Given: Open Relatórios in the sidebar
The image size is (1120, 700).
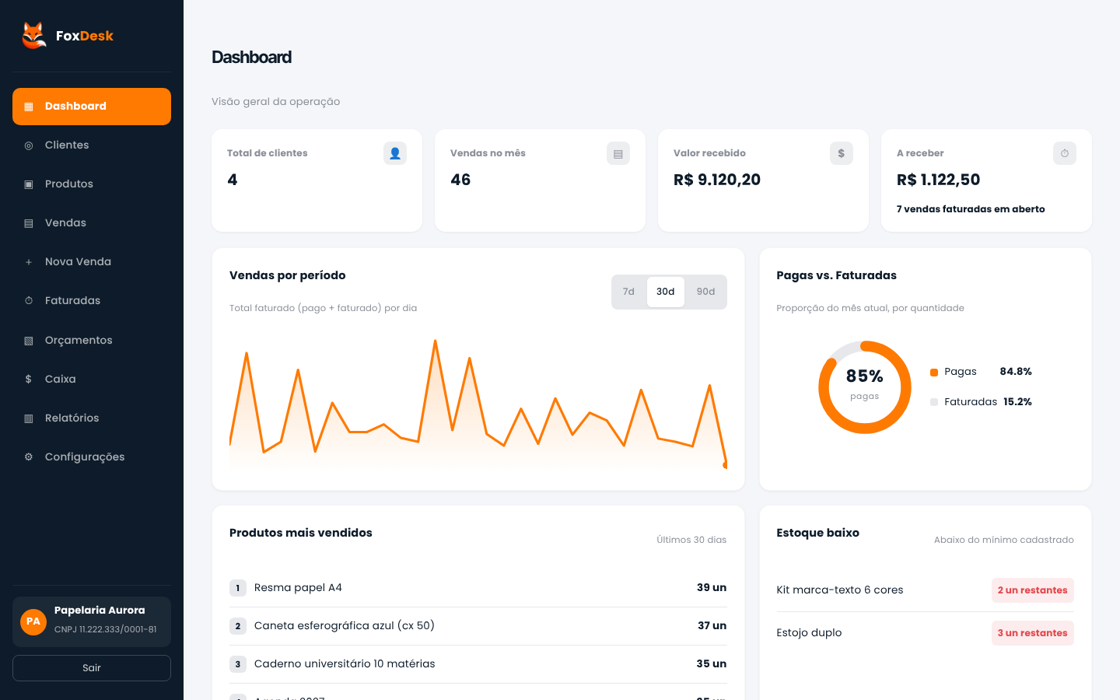Looking at the screenshot, I should click(x=91, y=418).
